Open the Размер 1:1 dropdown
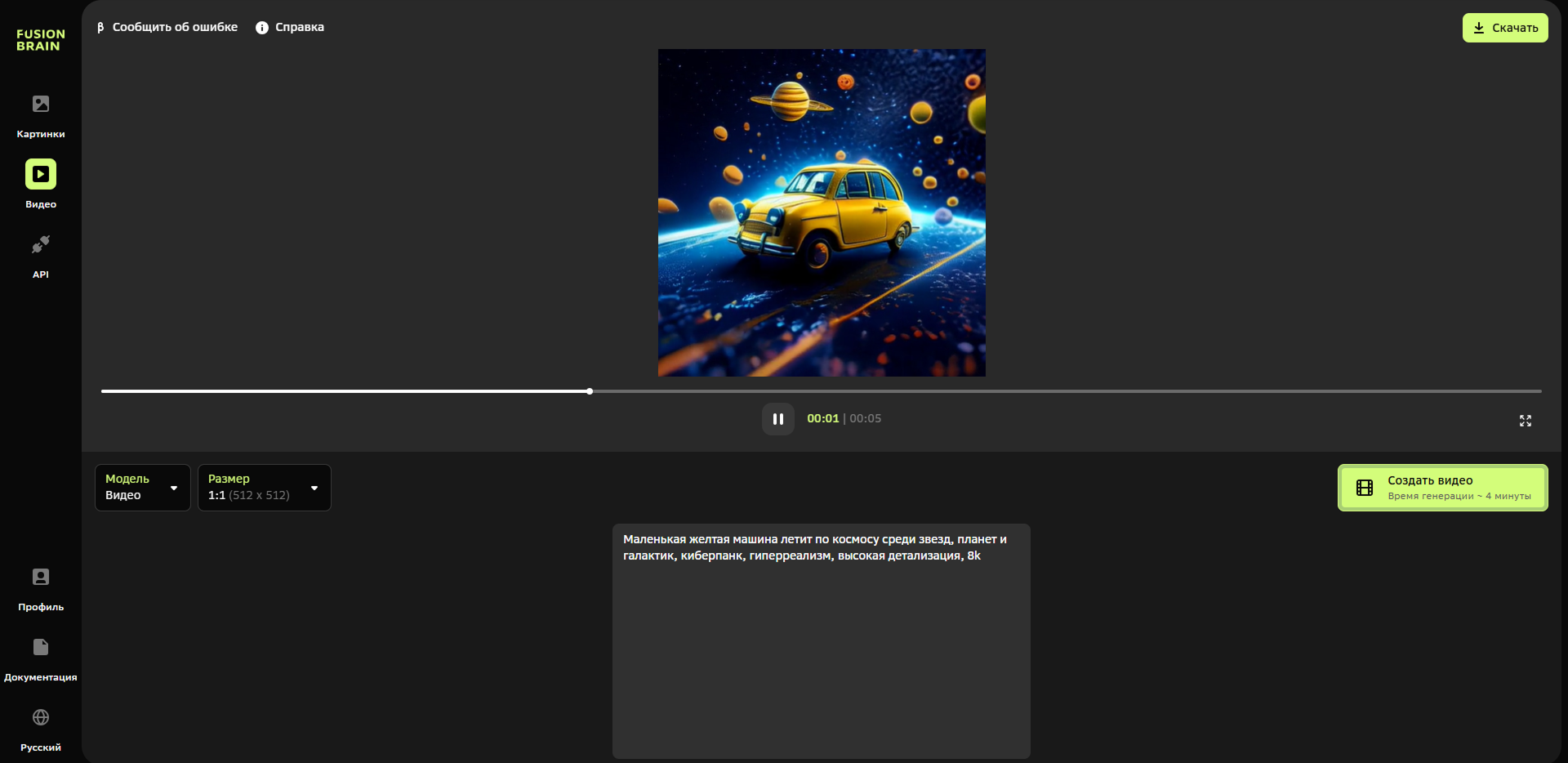Image resolution: width=1568 pixels, height=763 pixels. (x=264, y=488)
